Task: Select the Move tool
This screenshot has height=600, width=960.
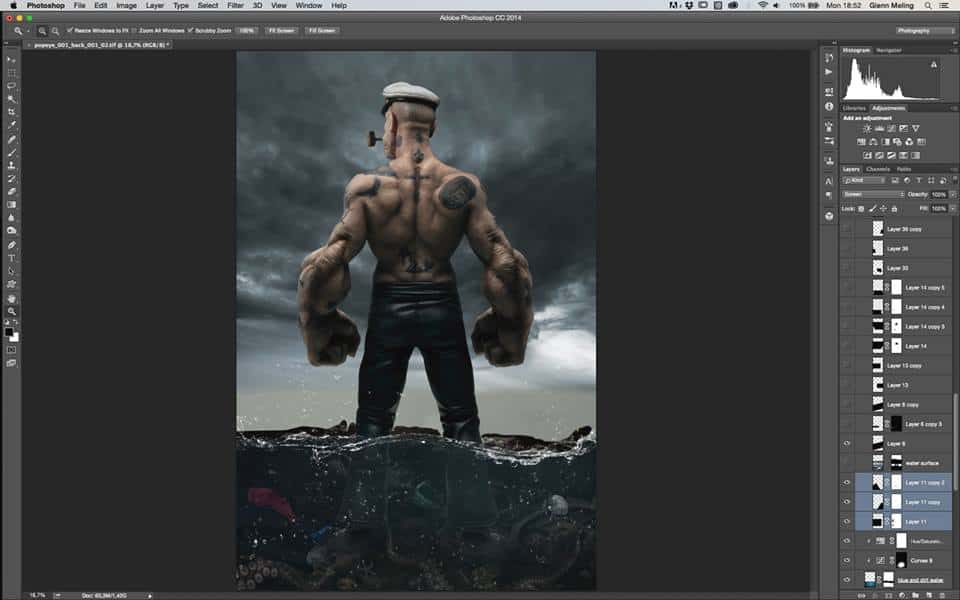Action: (x=12, y=60)
